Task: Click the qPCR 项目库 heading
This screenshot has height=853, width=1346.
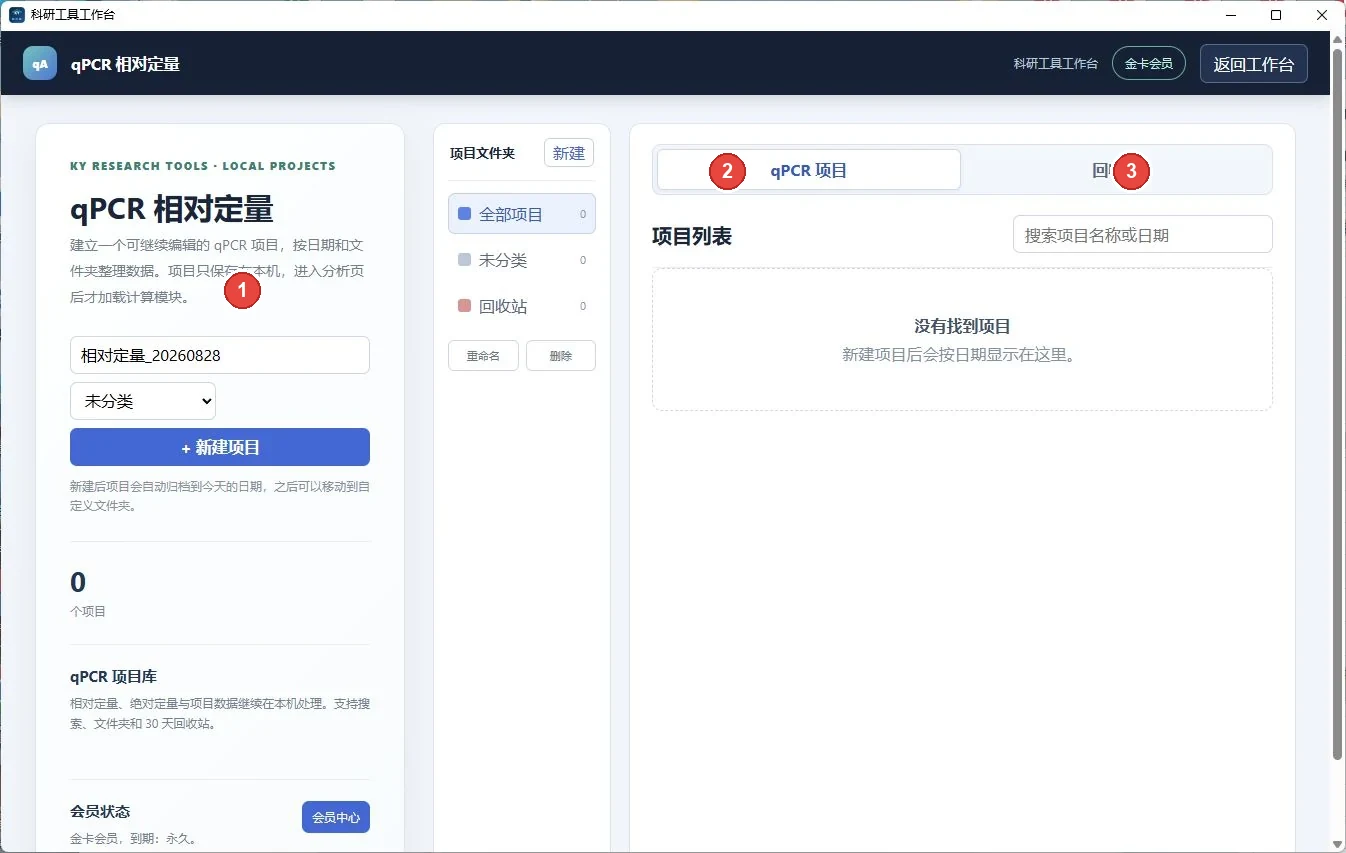Action: [x=113, y=677]
